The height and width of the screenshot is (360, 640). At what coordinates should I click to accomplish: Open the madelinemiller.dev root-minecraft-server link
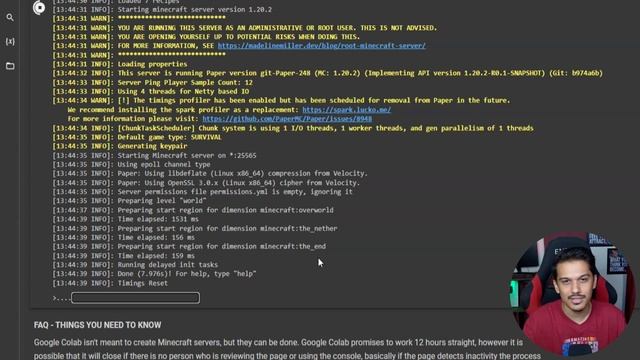pos(322,46)
